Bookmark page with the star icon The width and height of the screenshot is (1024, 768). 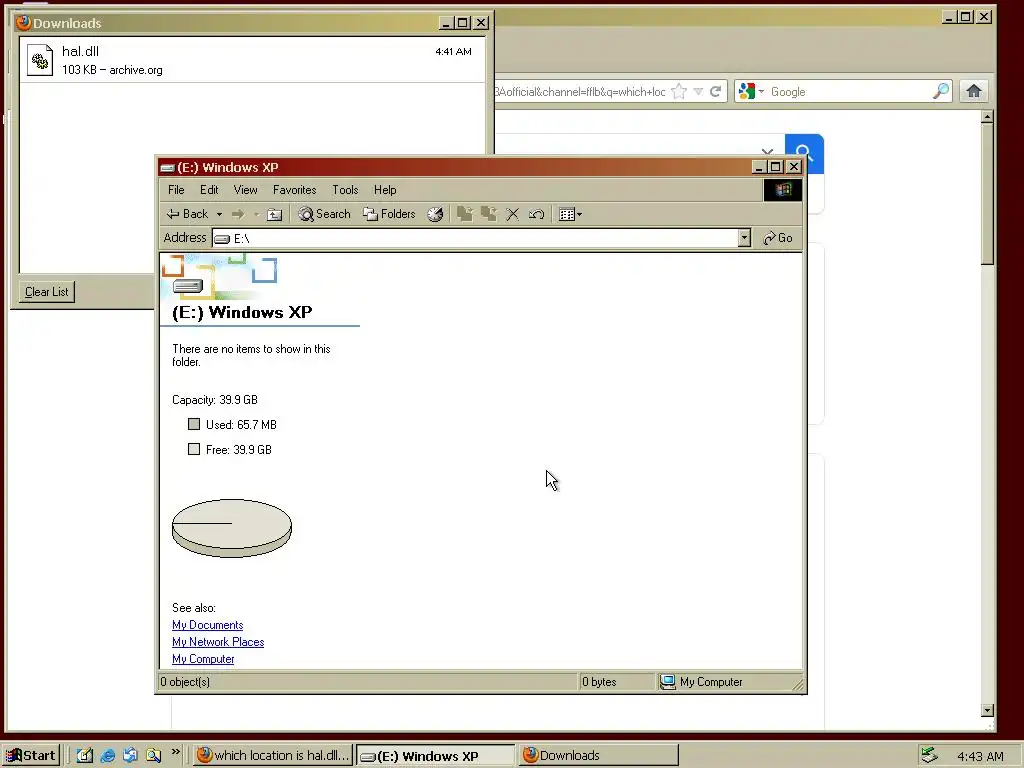pyautogui.click(x=679, y=91)
